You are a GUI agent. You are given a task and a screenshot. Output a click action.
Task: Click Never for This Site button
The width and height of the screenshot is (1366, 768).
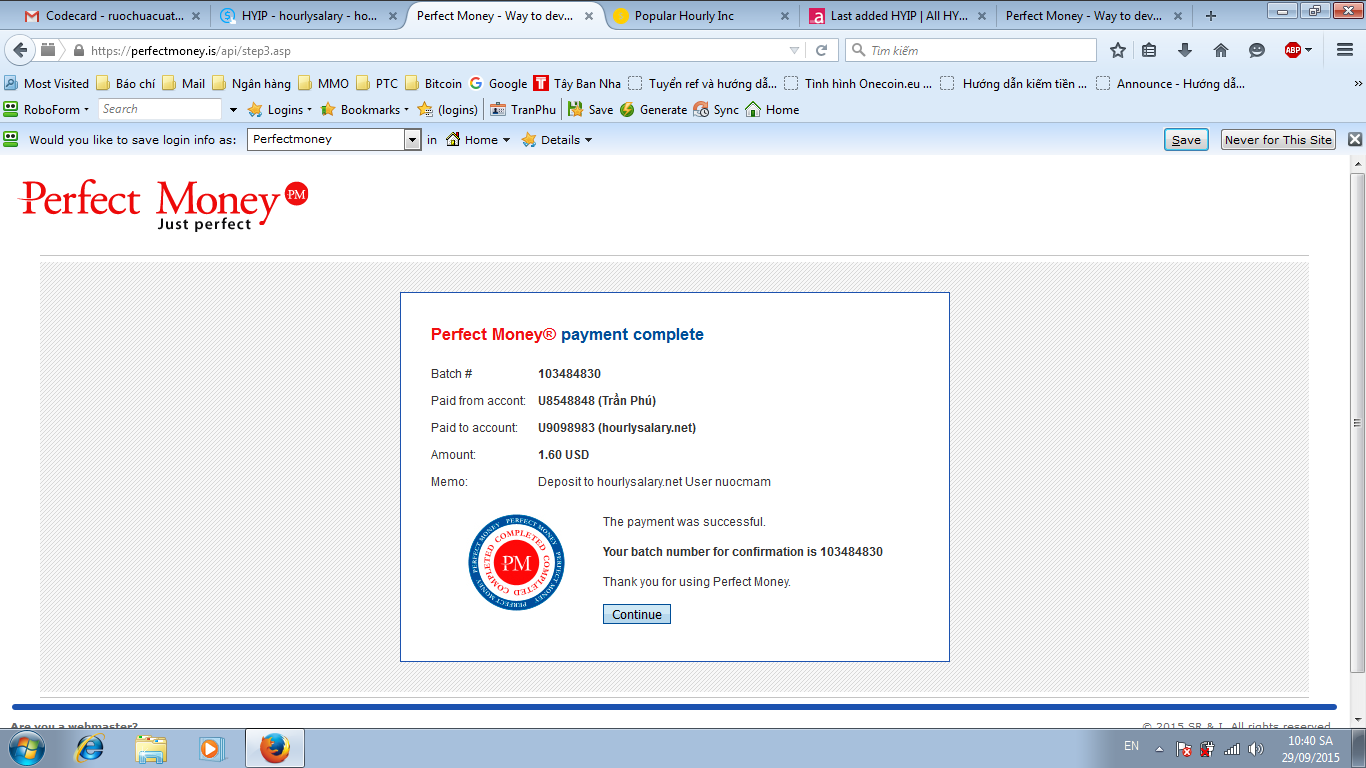pos(1279,140)
